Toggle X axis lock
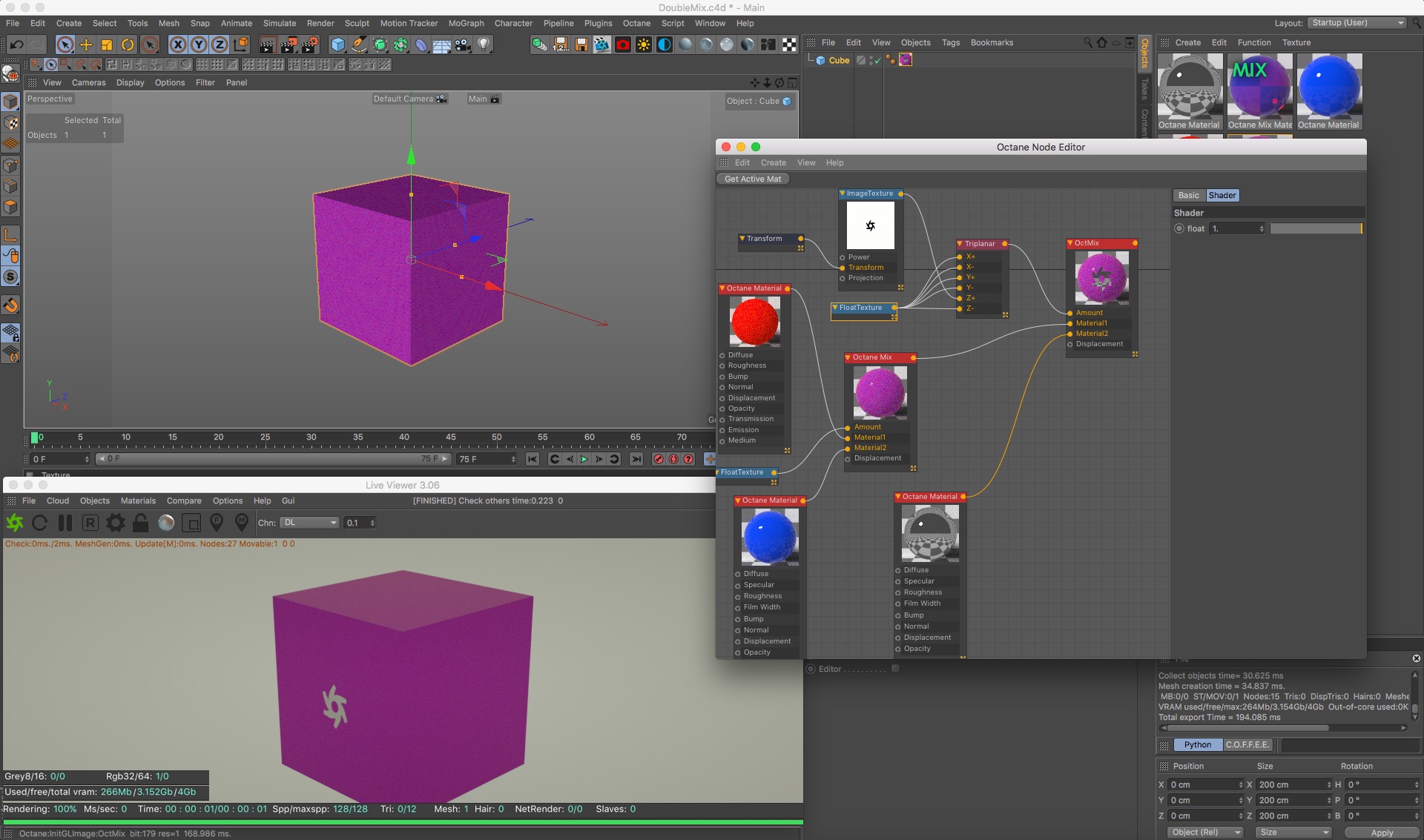 178,45
